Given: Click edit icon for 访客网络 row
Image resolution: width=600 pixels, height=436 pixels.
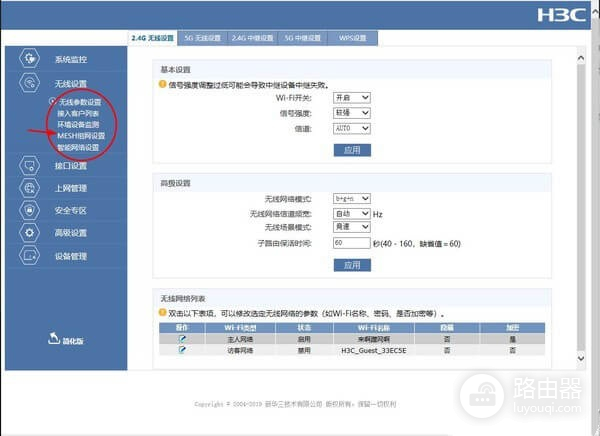Looking at the screenshot, I should point(182,350).
